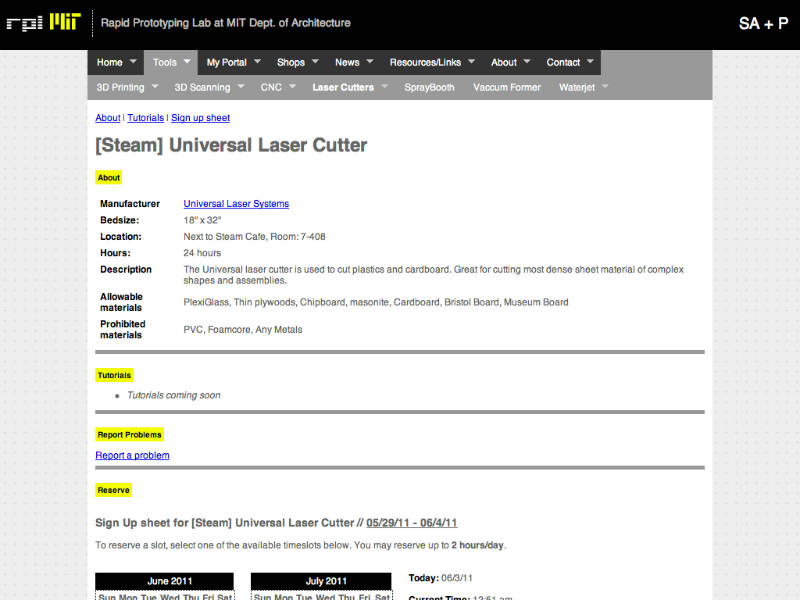This screenshot has height=600, width=800.
Task: Go to the Sign up sheet link
Action: tap(200, 118)
